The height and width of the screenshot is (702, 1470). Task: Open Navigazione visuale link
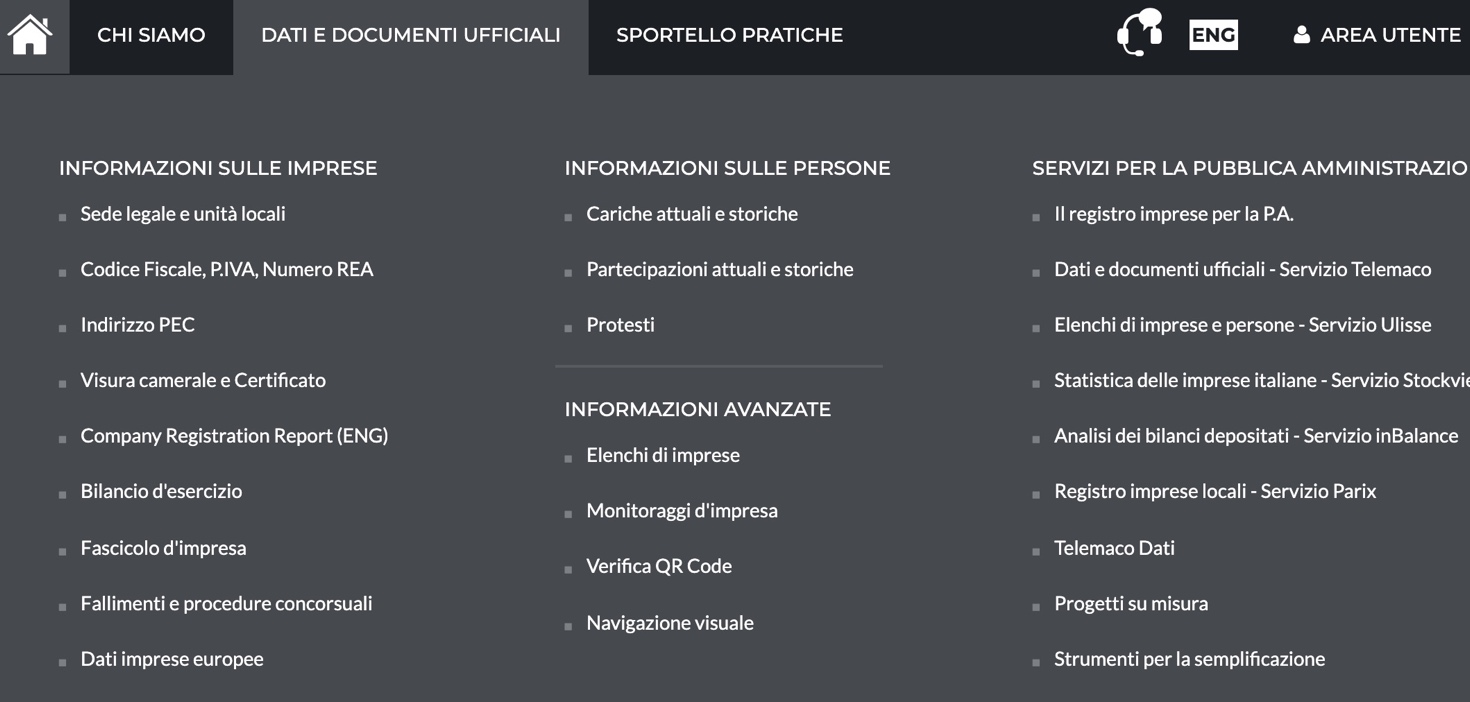[x=670, y=623]
